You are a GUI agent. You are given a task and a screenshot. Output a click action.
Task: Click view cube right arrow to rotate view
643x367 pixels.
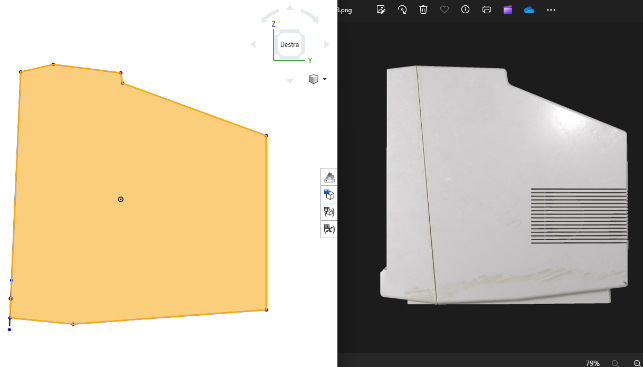click(326, 44)
